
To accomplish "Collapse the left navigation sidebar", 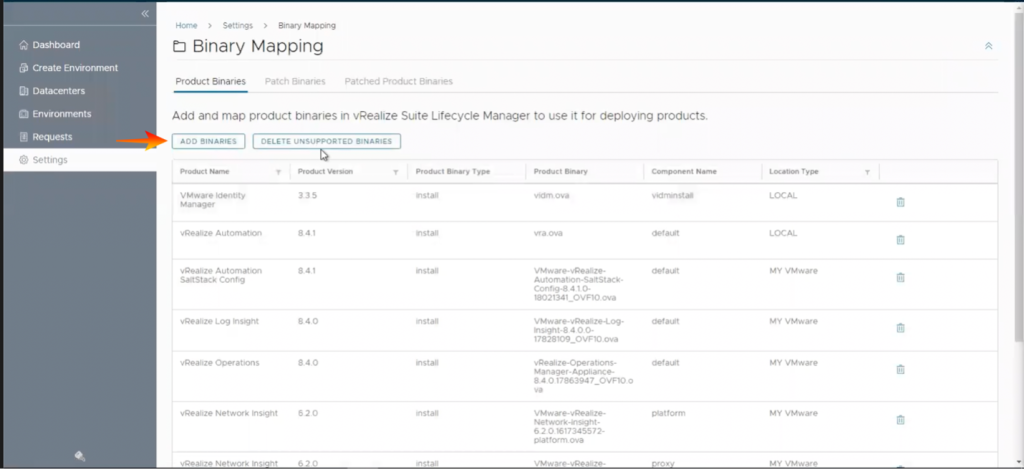I will [x=145, y=14].
